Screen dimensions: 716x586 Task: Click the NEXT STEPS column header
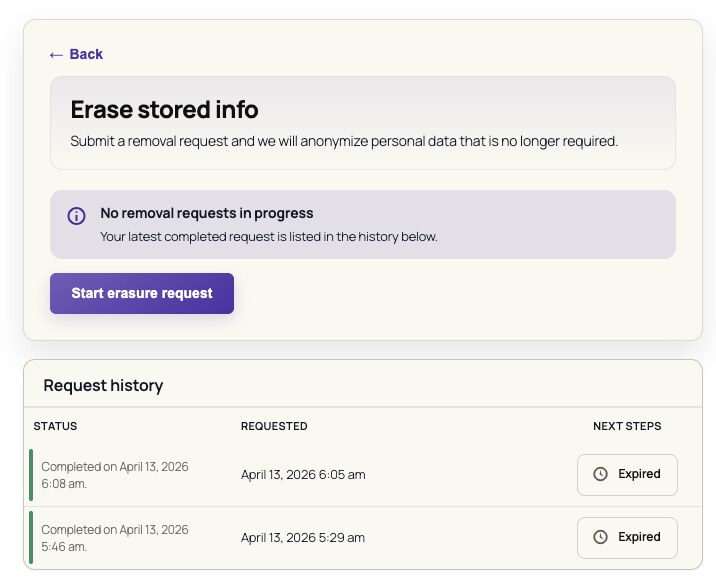click(627, 426)
